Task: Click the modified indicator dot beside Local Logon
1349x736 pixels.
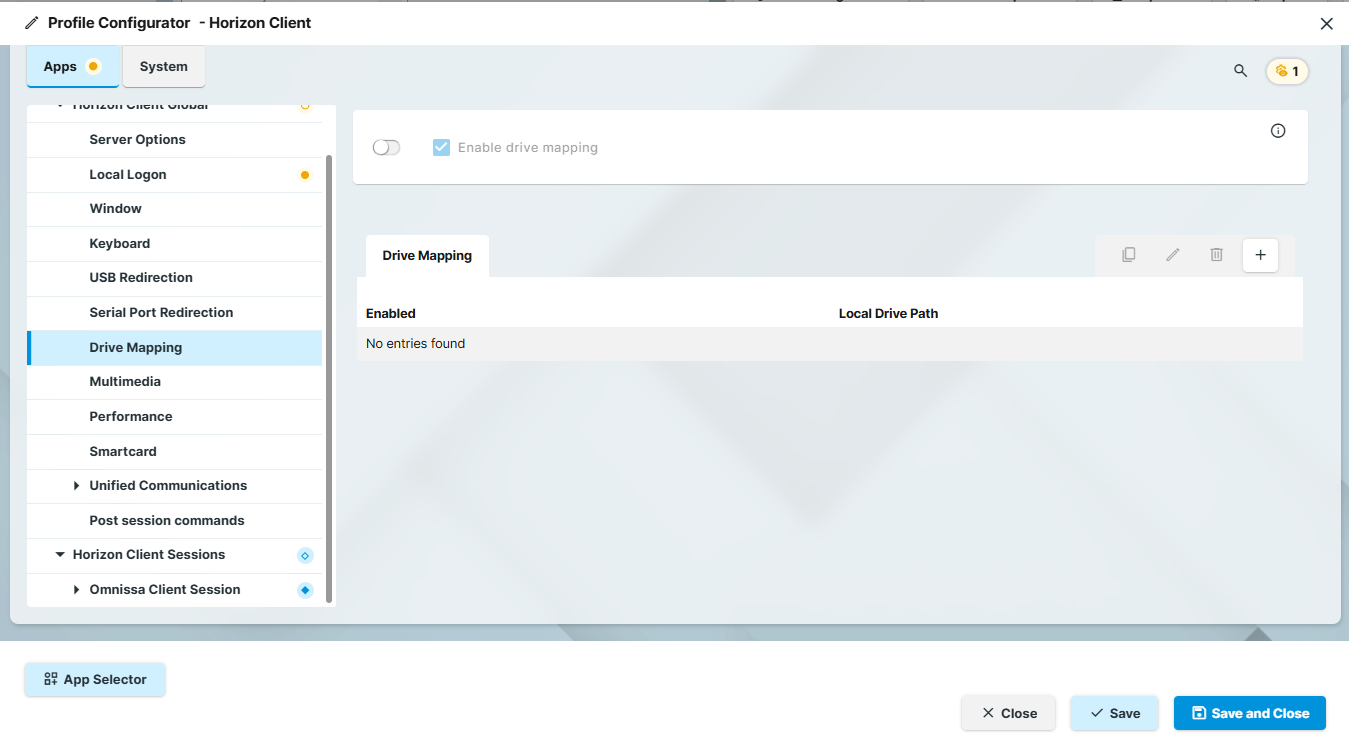Action: coord(304,173)
